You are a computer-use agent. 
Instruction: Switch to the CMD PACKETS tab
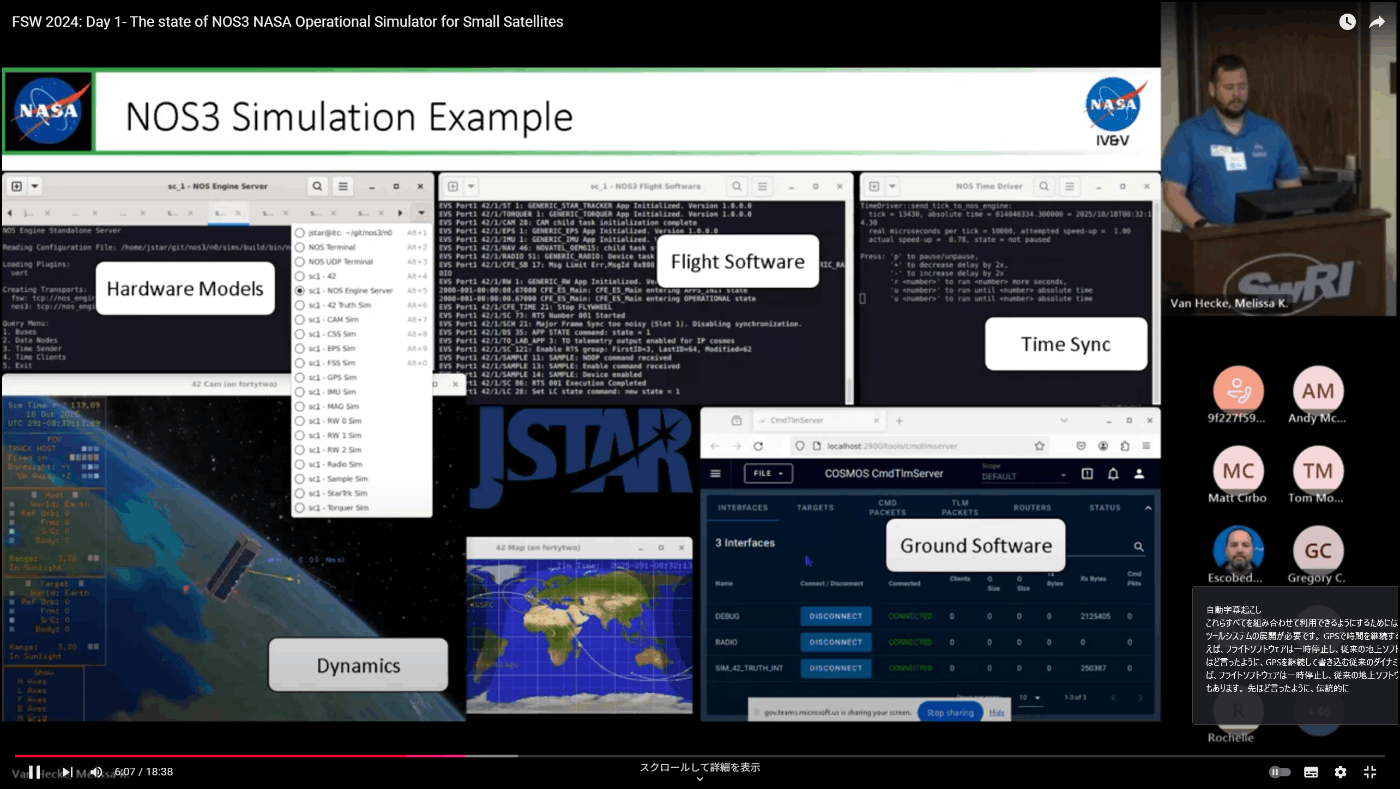tap(887, 508)
